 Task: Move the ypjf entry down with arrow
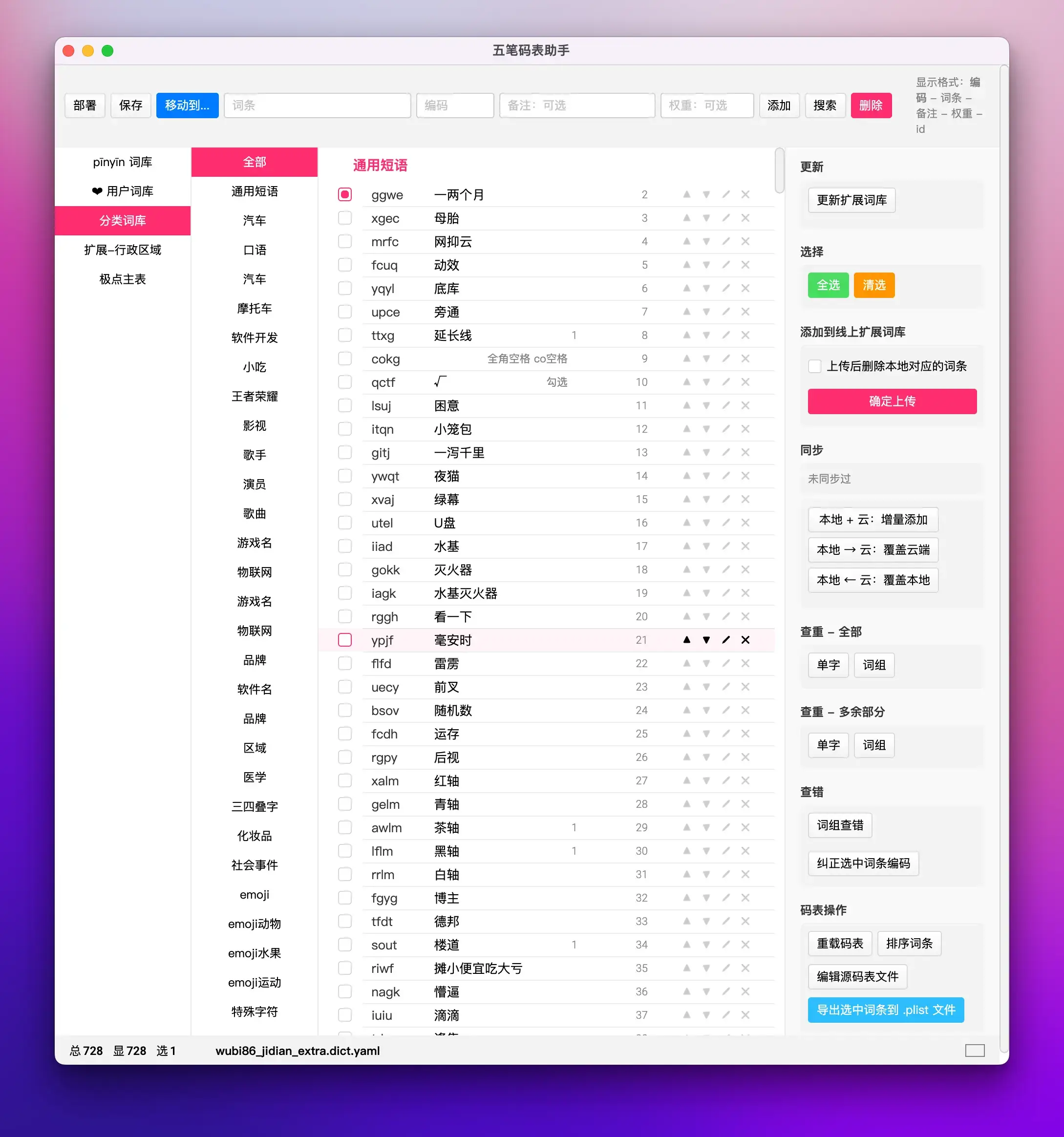coord(706,640)
